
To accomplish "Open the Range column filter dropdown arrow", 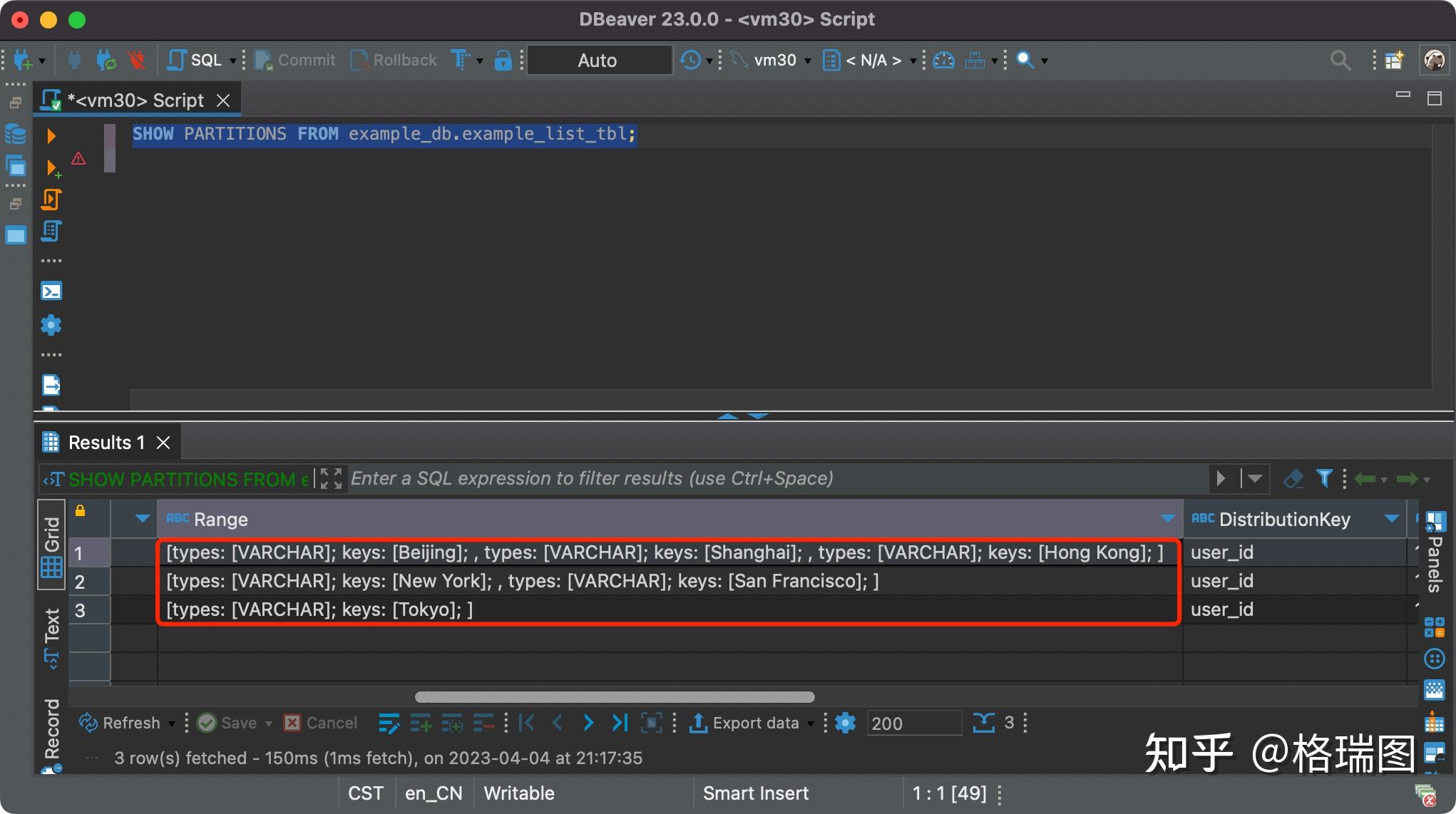I will [1167, 519].
